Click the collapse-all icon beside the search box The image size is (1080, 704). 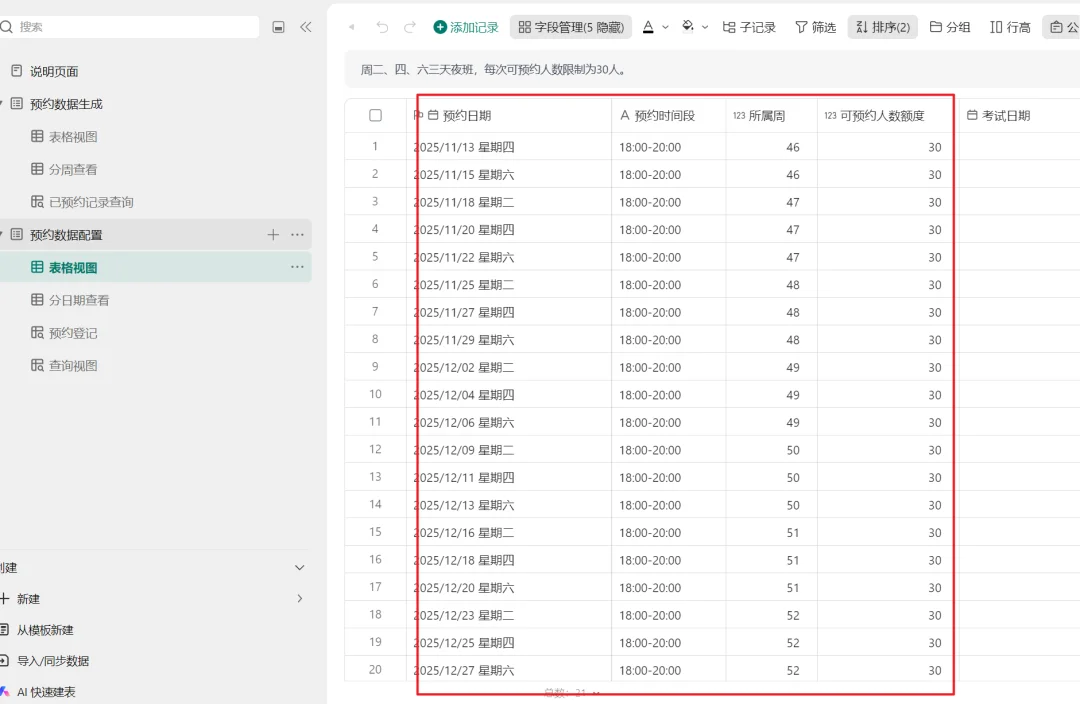(278, 27)
